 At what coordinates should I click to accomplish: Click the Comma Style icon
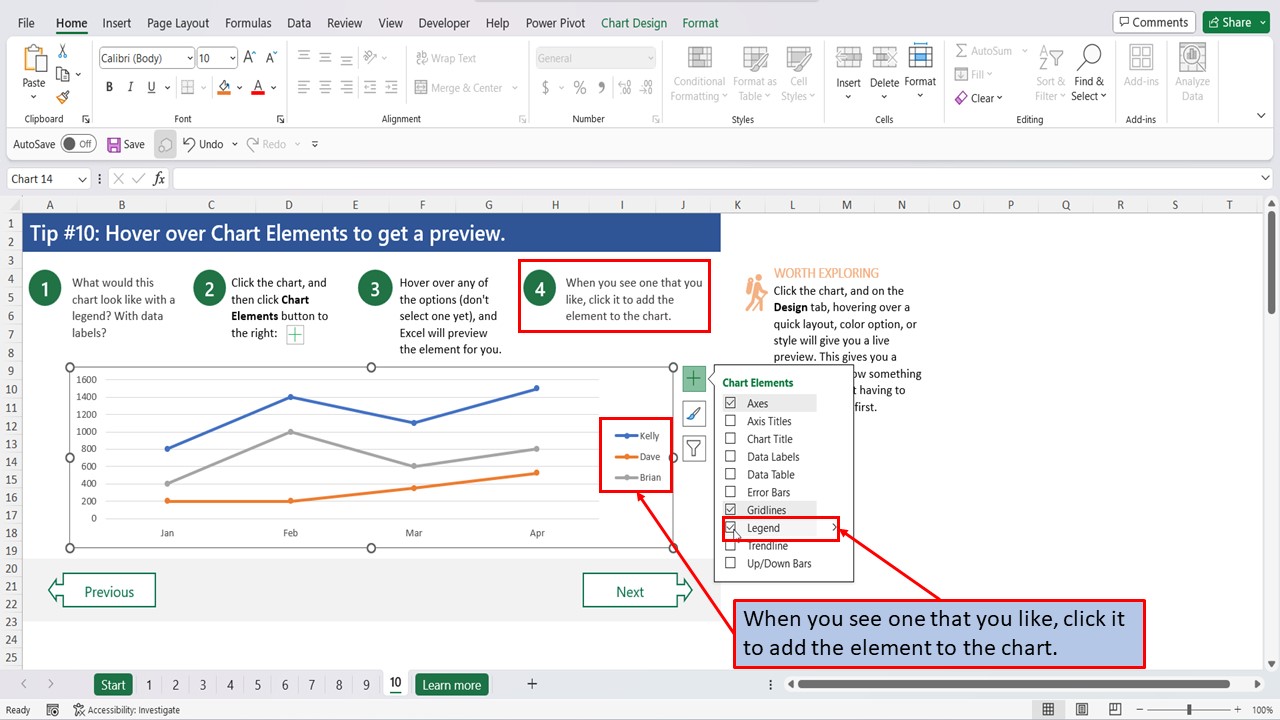(602, 88)
